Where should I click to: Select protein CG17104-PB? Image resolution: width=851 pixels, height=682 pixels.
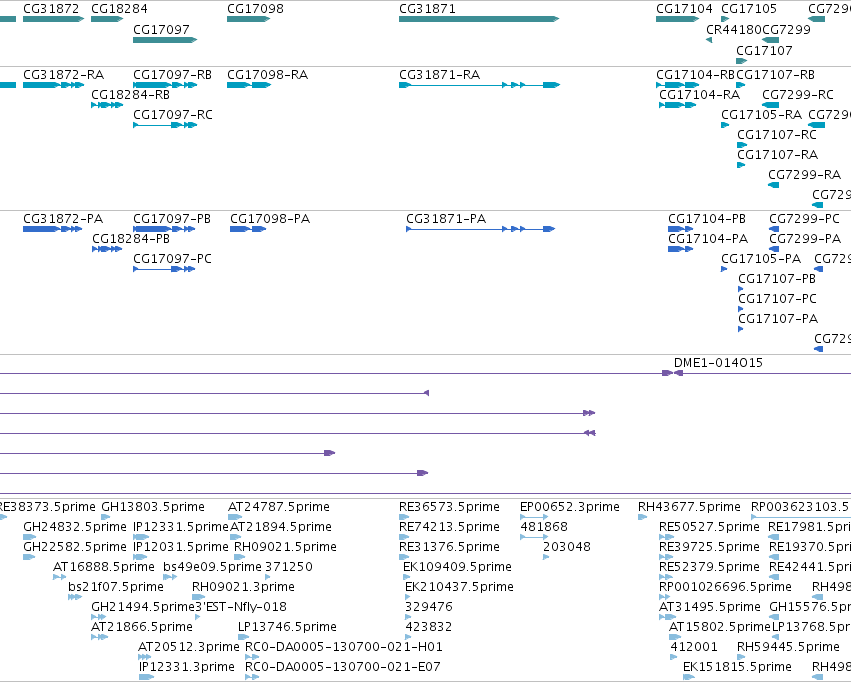coord(681,229)
